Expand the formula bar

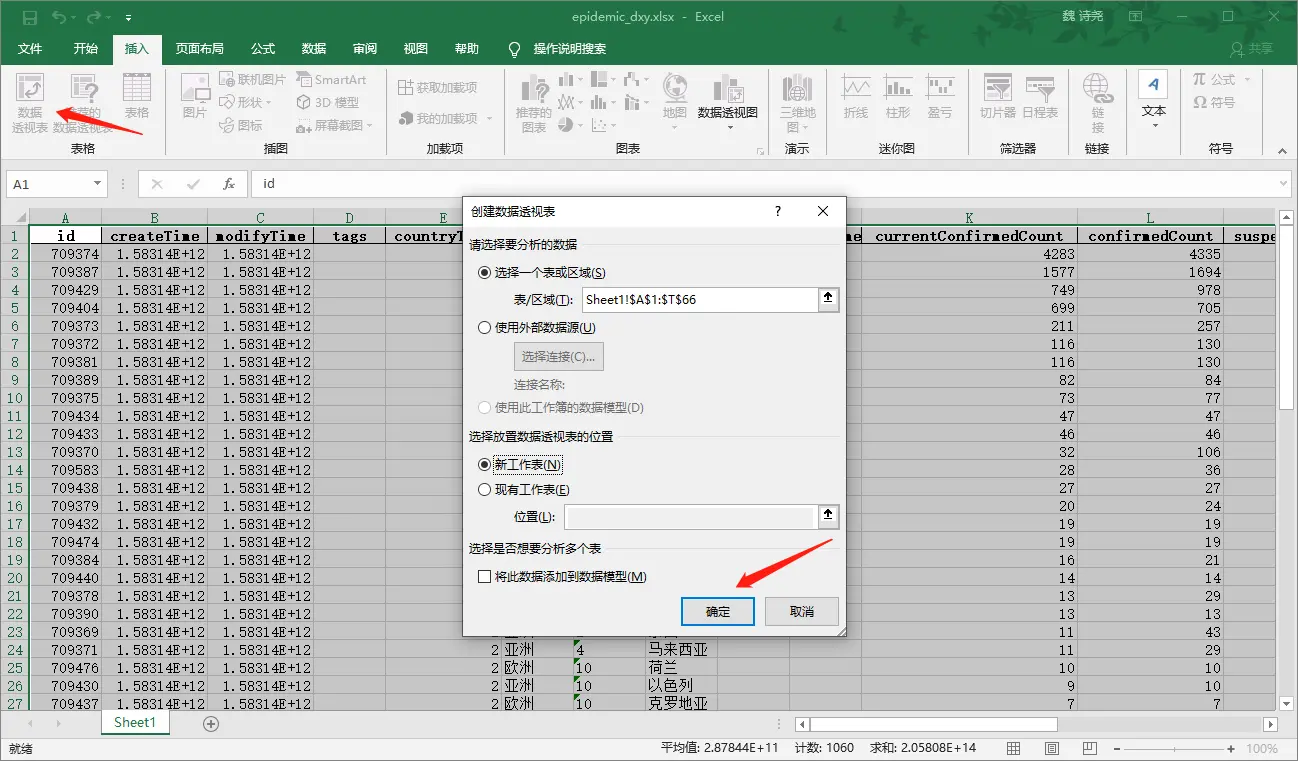pyautogui.click(x=1283, y=184)
